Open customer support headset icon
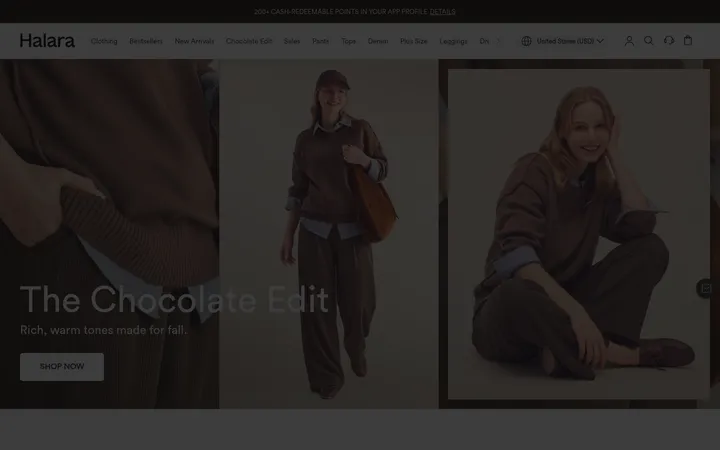Screen dimensions: 720x450 click(x=669, y=40)
